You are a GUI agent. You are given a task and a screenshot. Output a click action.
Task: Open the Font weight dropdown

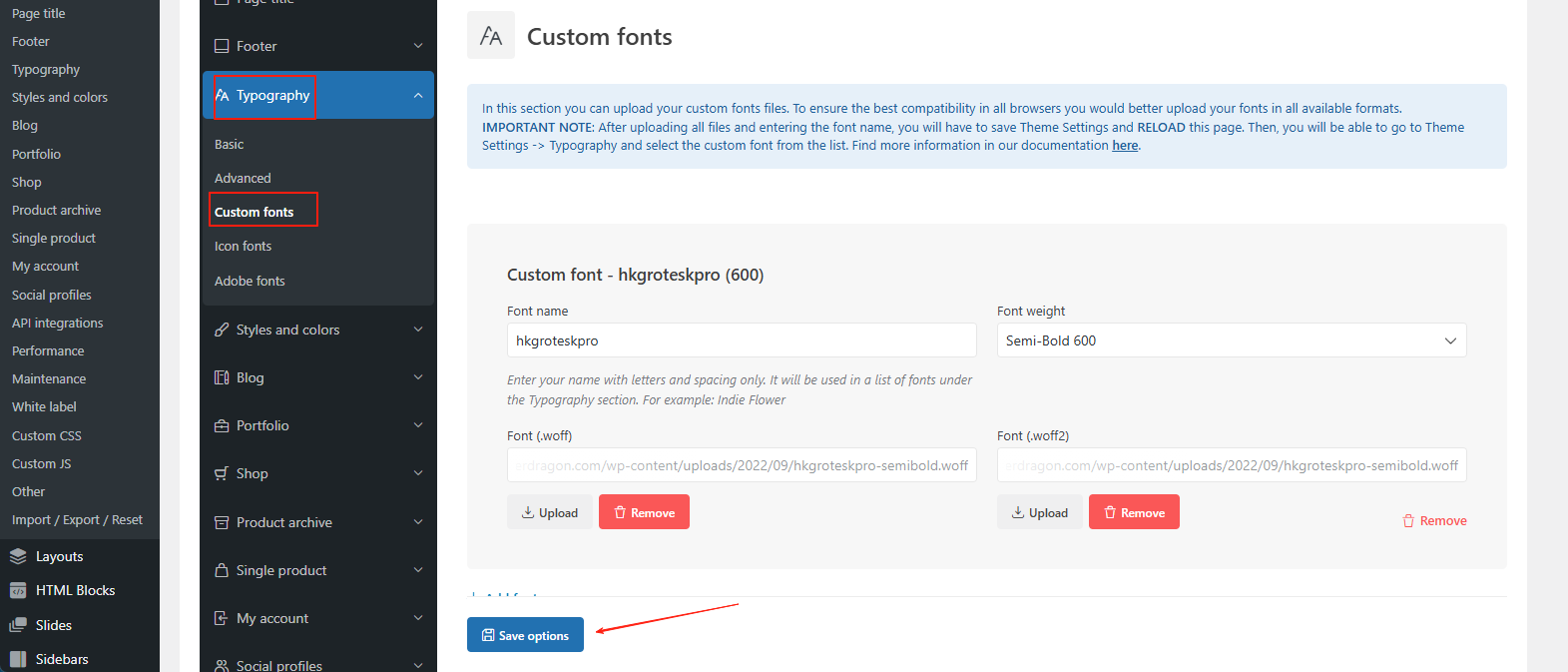click(x=1231, y=340)
